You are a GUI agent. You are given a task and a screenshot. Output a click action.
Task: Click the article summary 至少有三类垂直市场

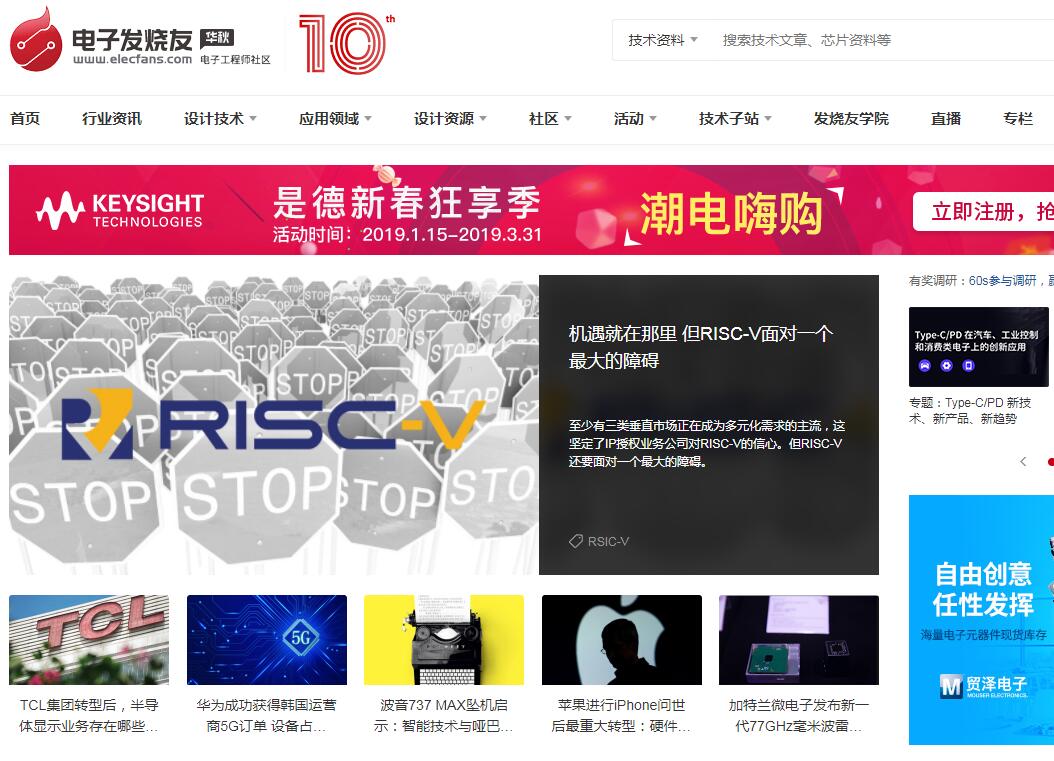pyautogui.click(x=707, y=444)
